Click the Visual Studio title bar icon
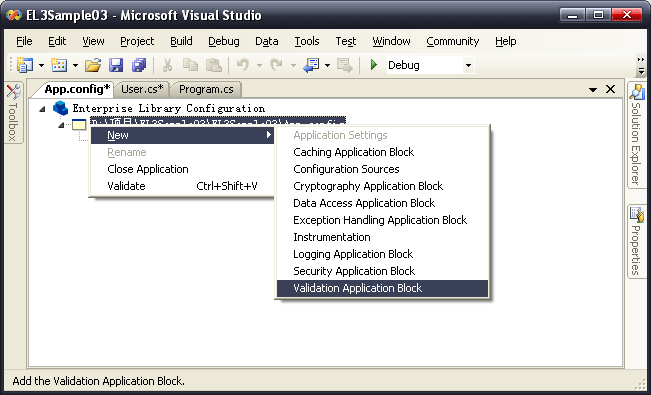This screenshot has width=651, height=395. point(14,15)
